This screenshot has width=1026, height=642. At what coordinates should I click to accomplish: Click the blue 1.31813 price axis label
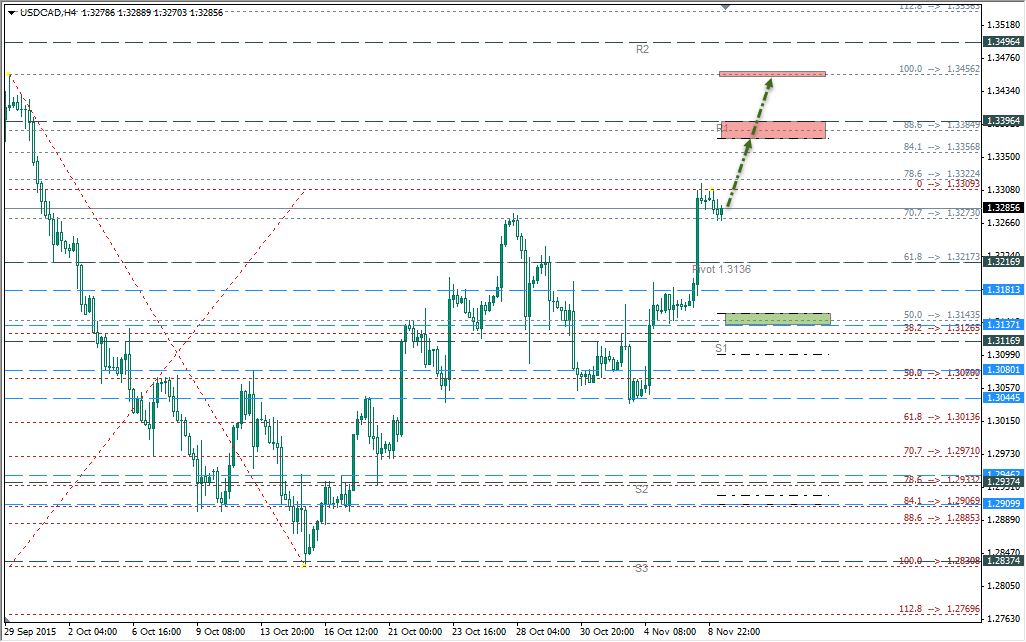1003,290
